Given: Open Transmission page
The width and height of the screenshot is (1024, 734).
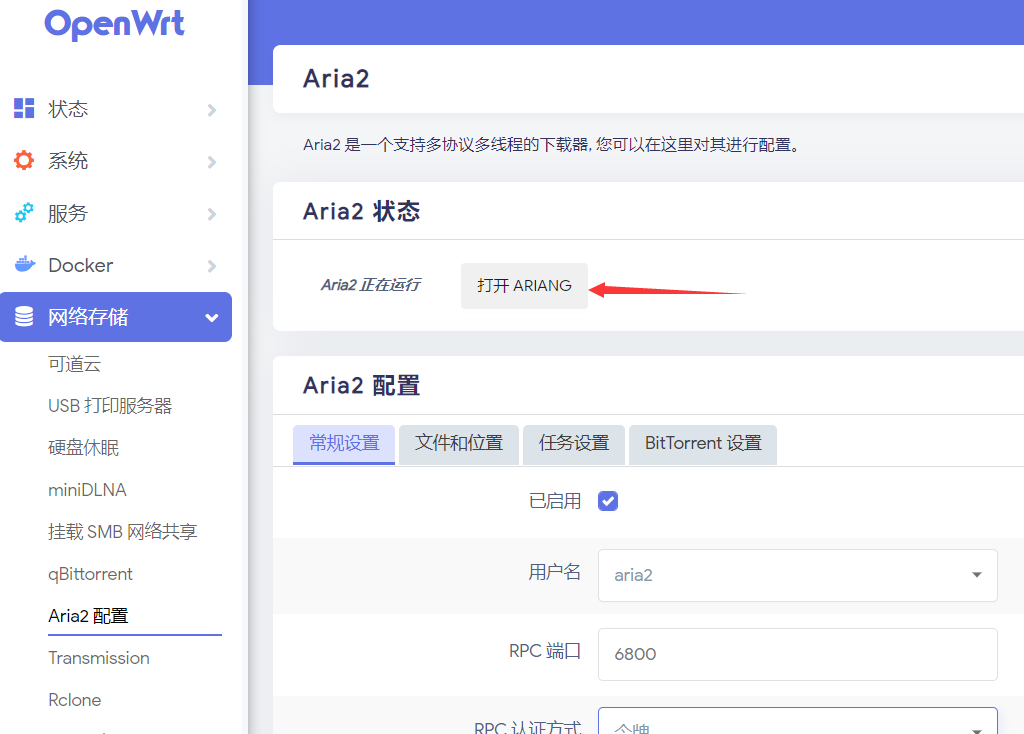Looking at the screenshot, I should click(99, 658).
